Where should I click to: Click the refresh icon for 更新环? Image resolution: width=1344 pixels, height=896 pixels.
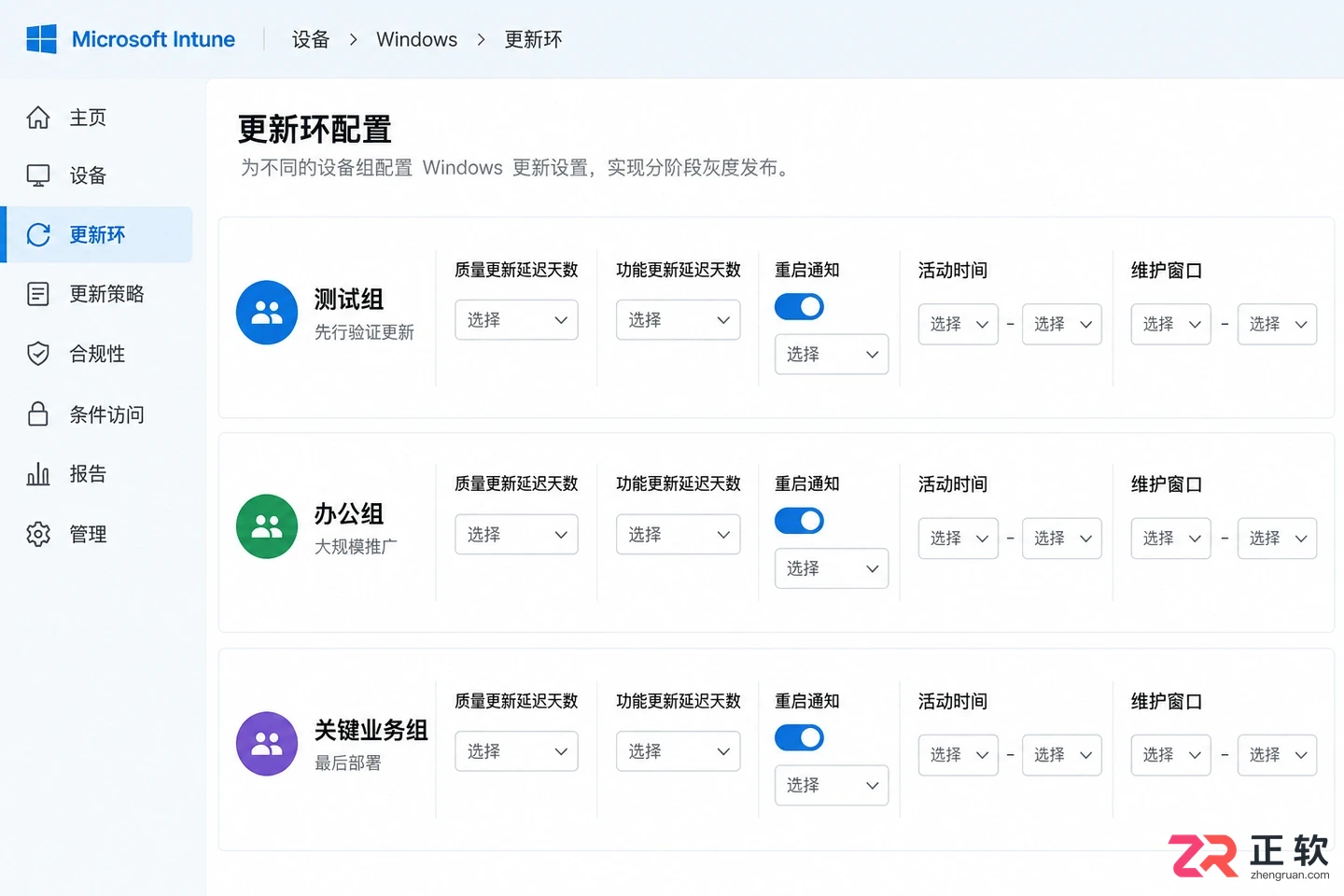38,234
